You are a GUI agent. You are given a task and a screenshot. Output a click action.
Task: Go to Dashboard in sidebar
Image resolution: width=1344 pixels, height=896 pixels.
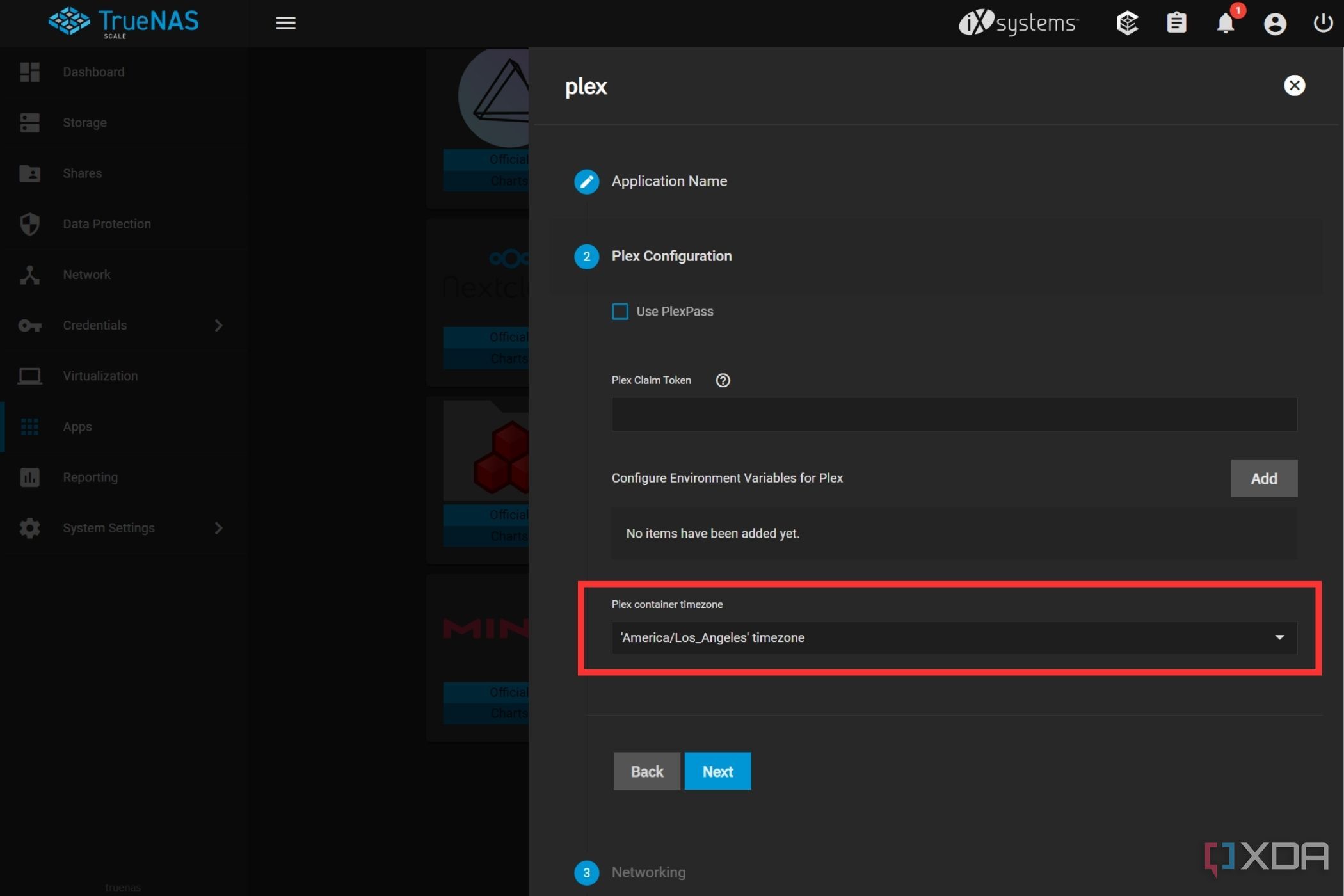click(93, 72)
